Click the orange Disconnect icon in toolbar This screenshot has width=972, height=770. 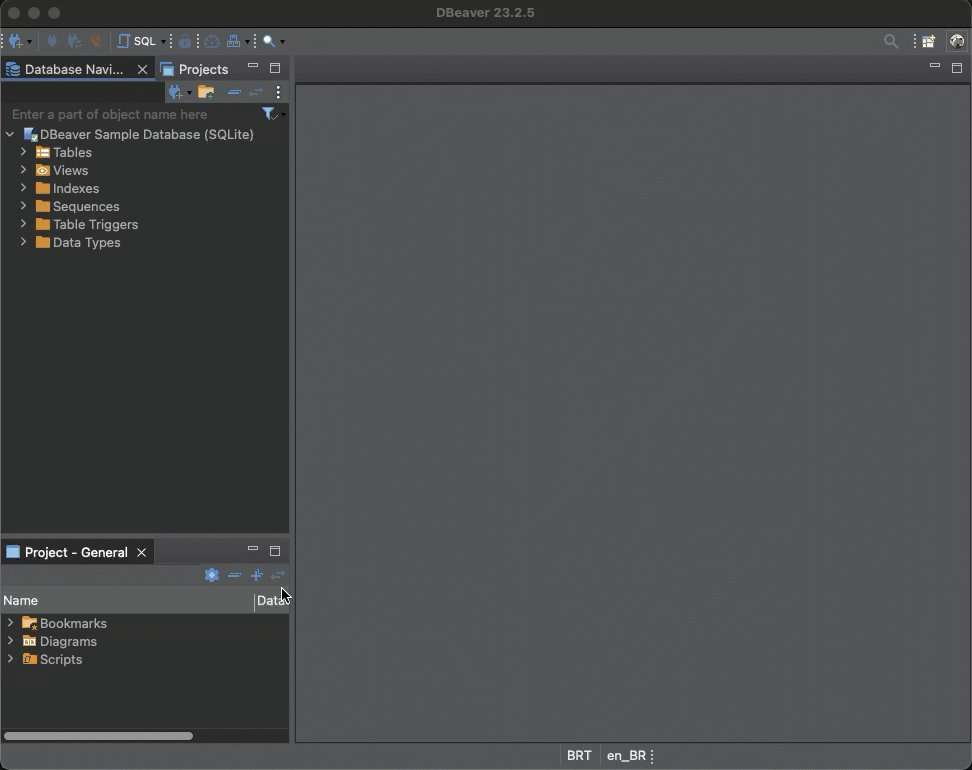click(95, 42)
